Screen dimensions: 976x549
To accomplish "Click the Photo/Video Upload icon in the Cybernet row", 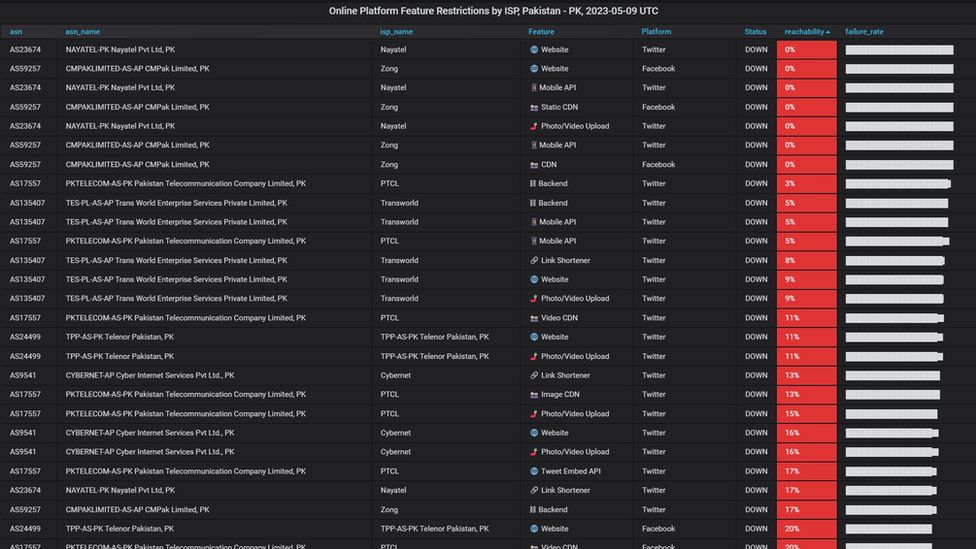I will [x=533, y=452].
